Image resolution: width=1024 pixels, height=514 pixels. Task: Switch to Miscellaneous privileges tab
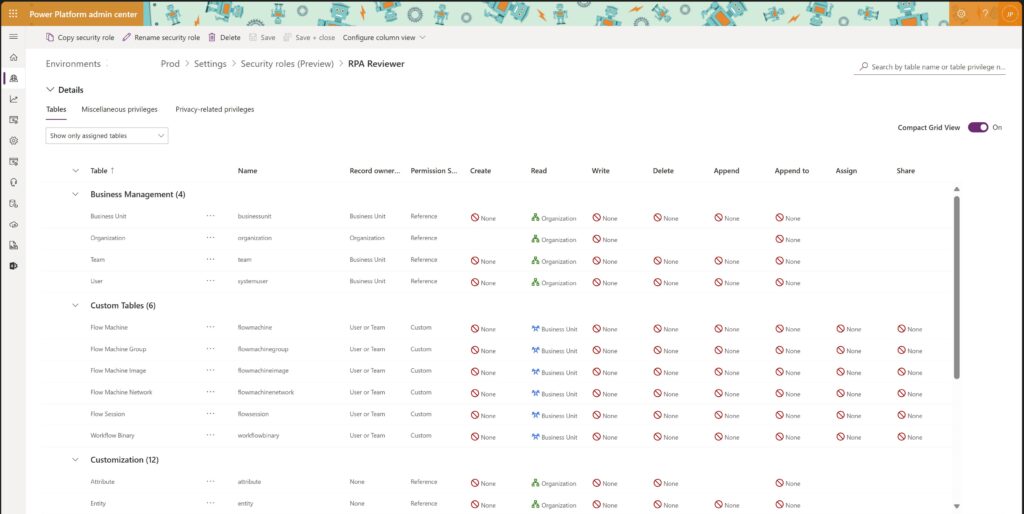(119, 109)
